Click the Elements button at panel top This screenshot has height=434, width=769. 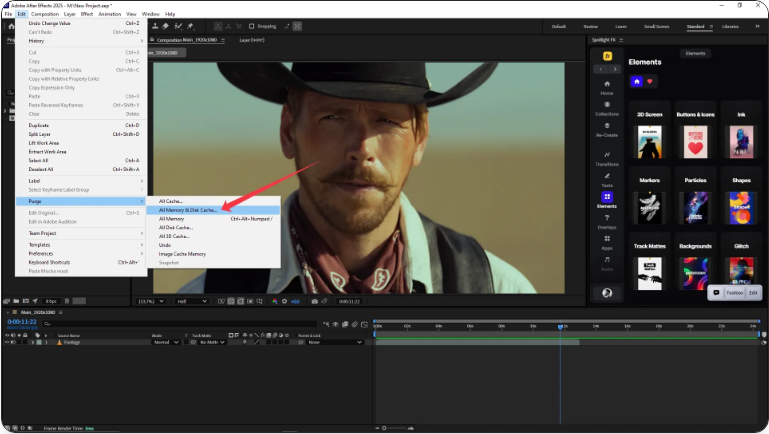pos(695,52)
